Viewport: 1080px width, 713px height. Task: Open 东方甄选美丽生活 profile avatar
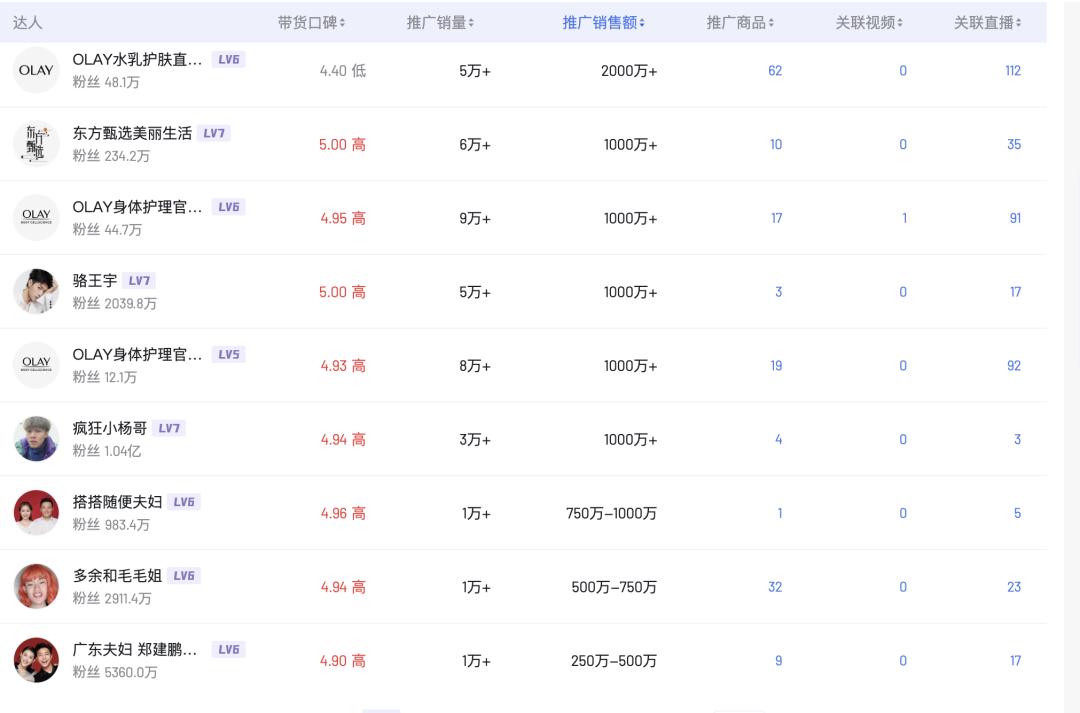[36, 144]
